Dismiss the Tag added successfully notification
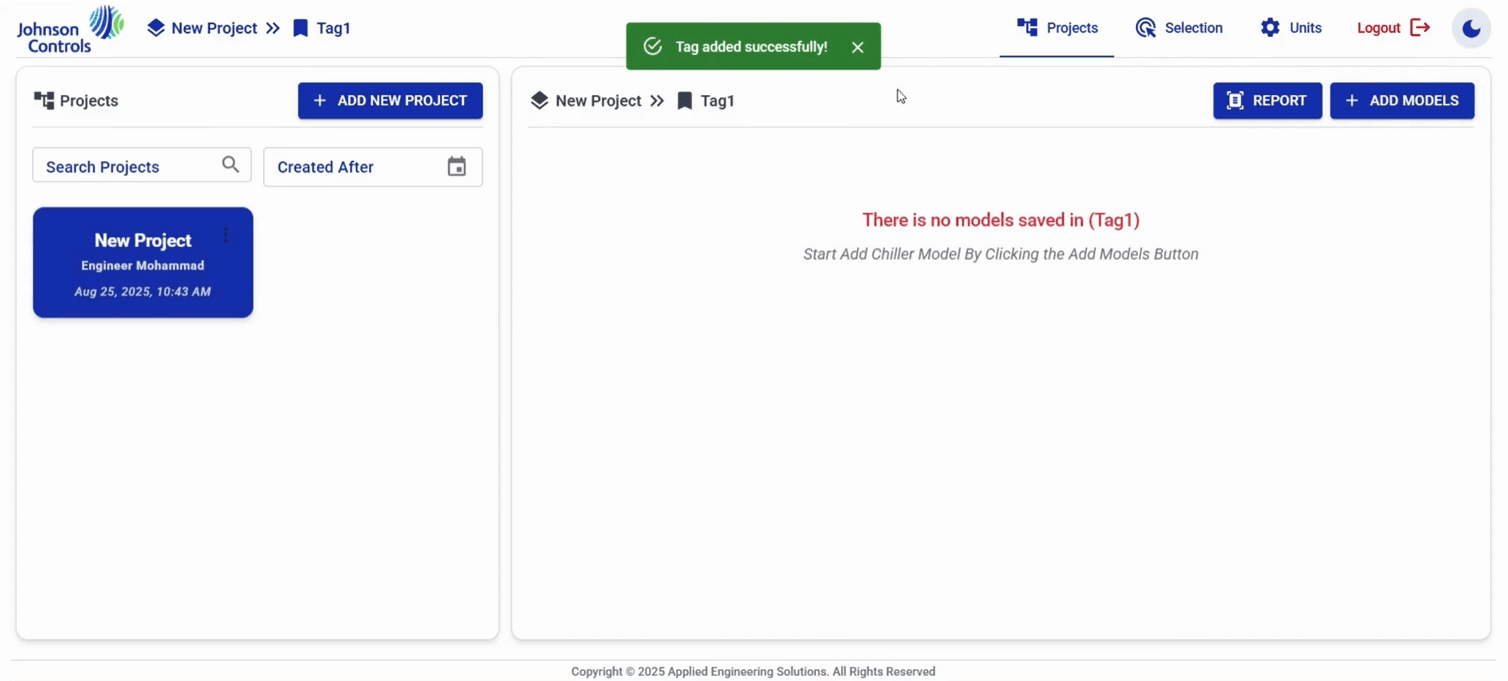This screenshot has width=1508, height=681. click(857, 47)
